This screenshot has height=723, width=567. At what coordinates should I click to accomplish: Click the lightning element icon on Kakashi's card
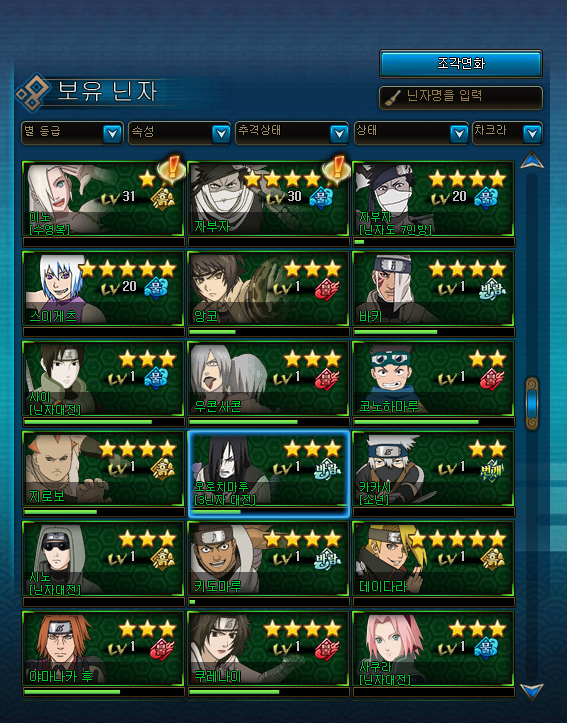[x=492, y=470]
